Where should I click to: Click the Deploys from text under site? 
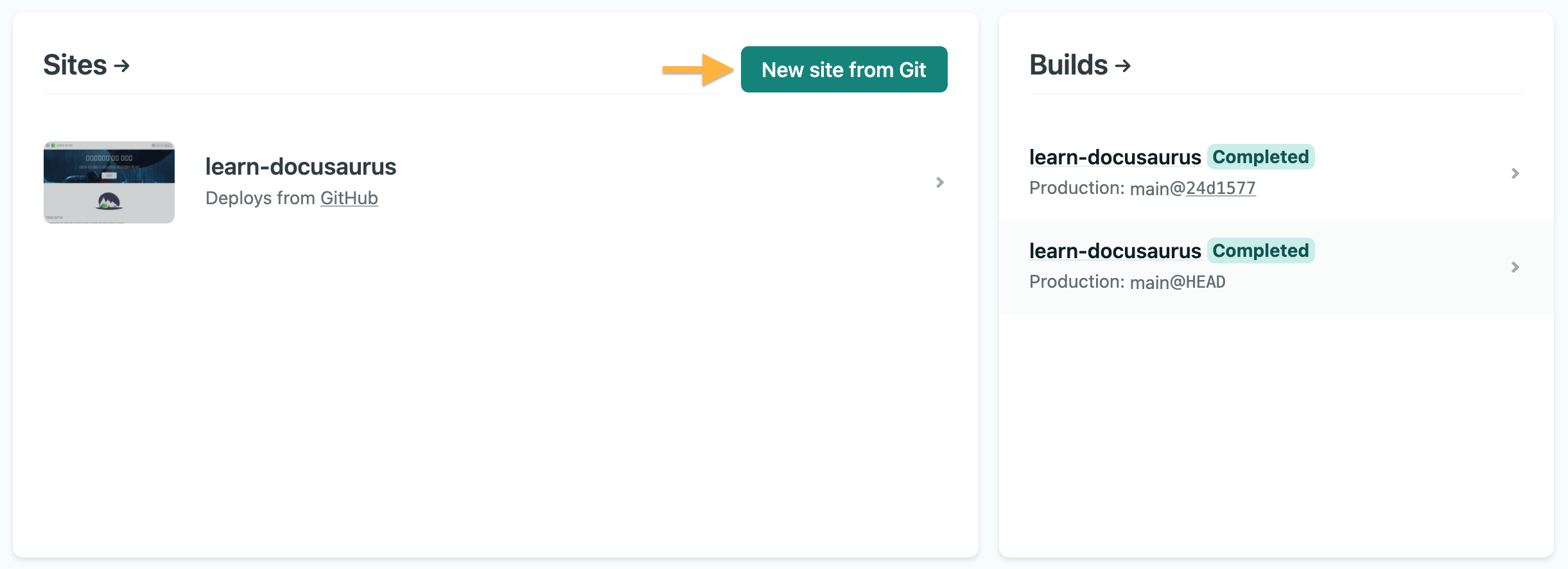click(x=260, y=198)
